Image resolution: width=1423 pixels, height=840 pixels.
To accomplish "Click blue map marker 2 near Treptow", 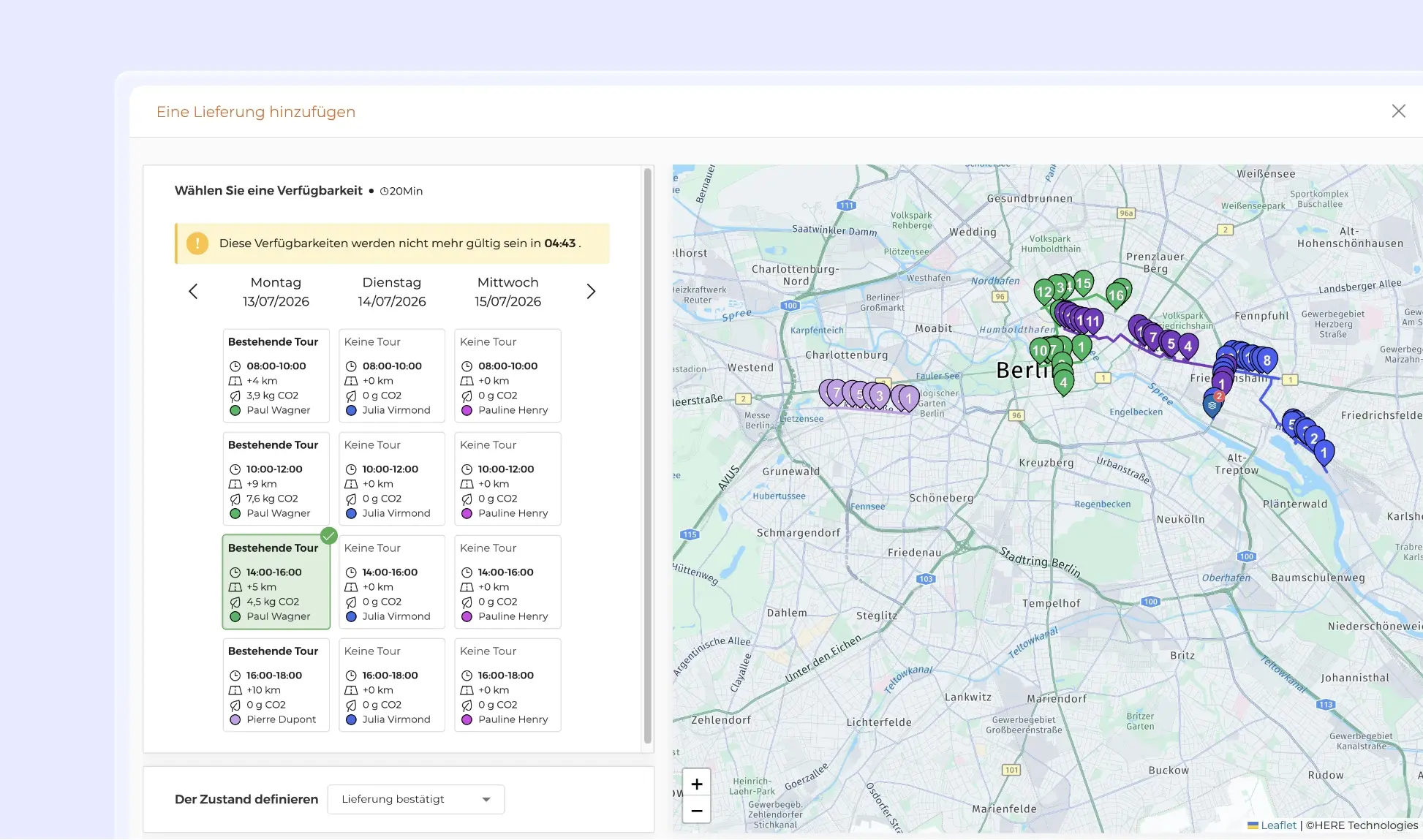I will point(1314,438).
